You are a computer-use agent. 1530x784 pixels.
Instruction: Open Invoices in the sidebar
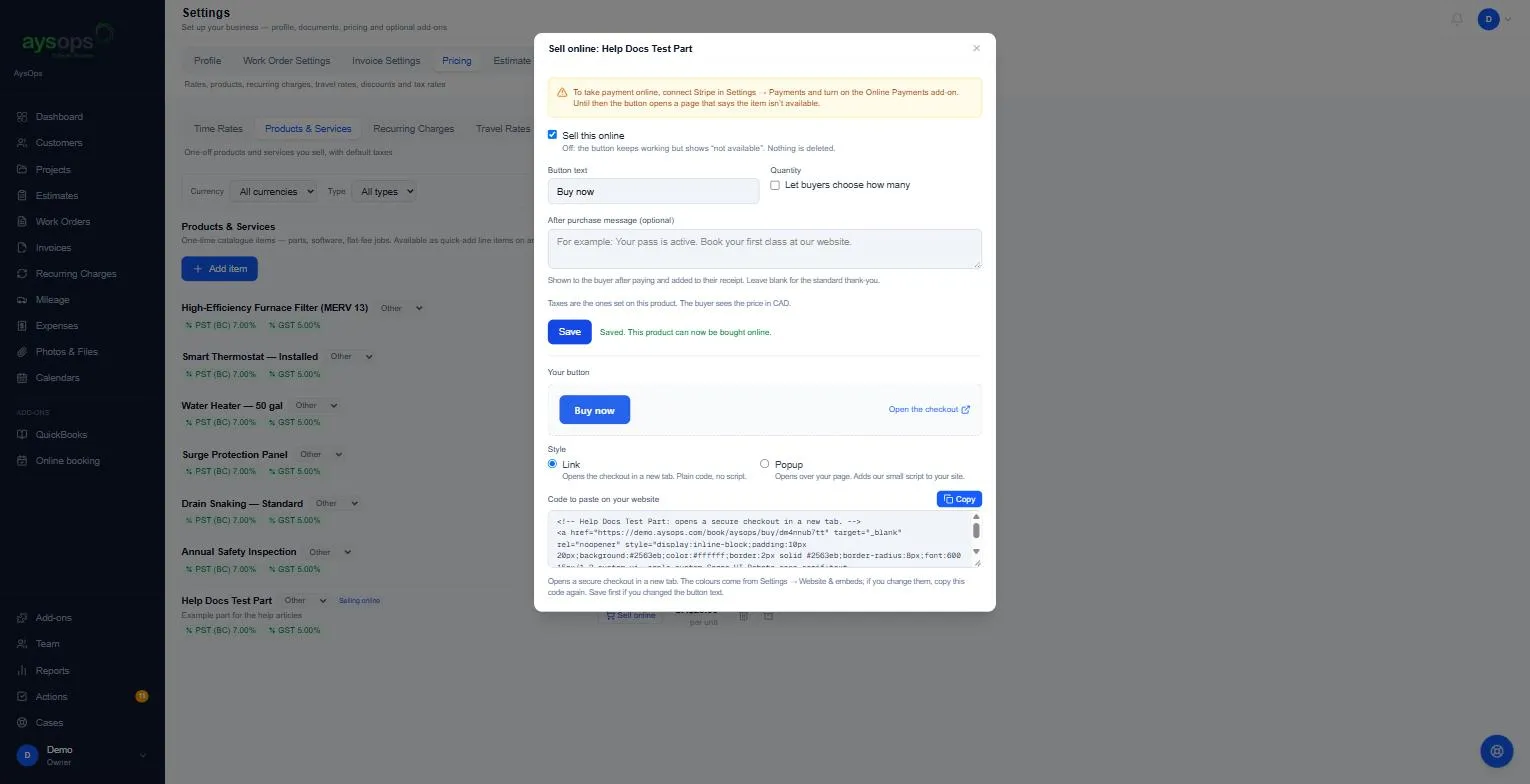click(53, 247)
